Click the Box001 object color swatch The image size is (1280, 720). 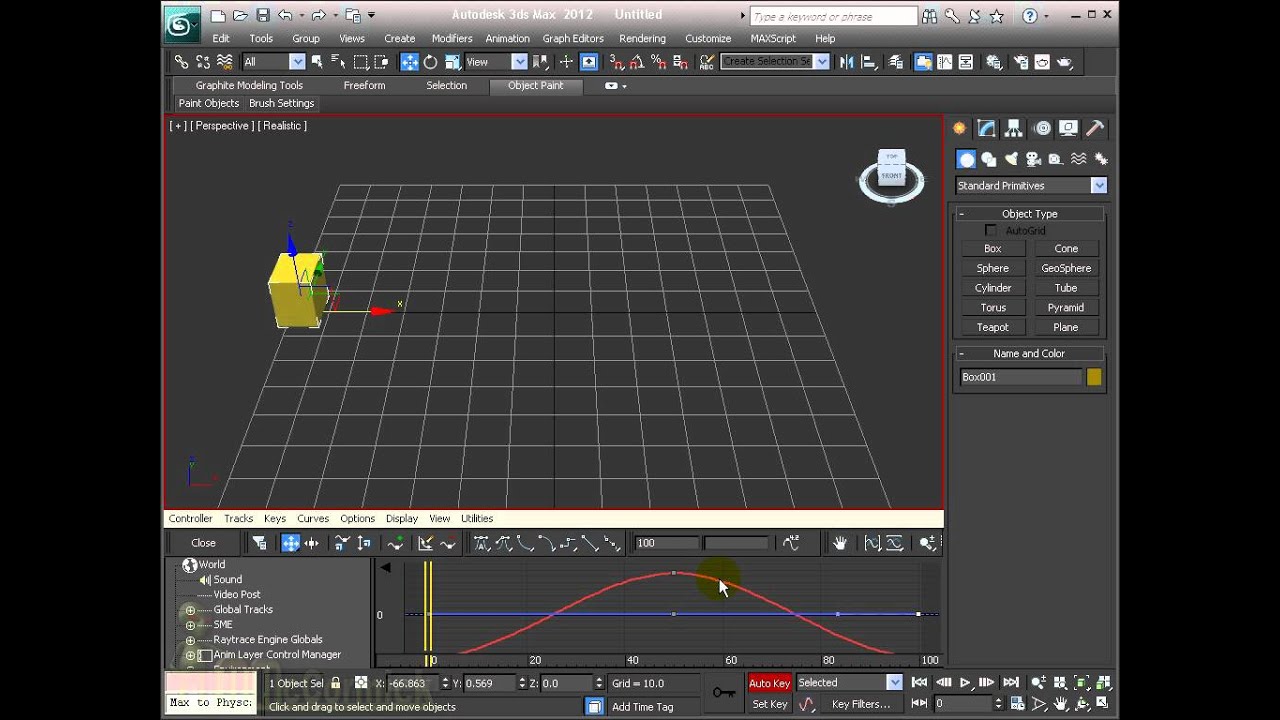tap(1094, 377)
